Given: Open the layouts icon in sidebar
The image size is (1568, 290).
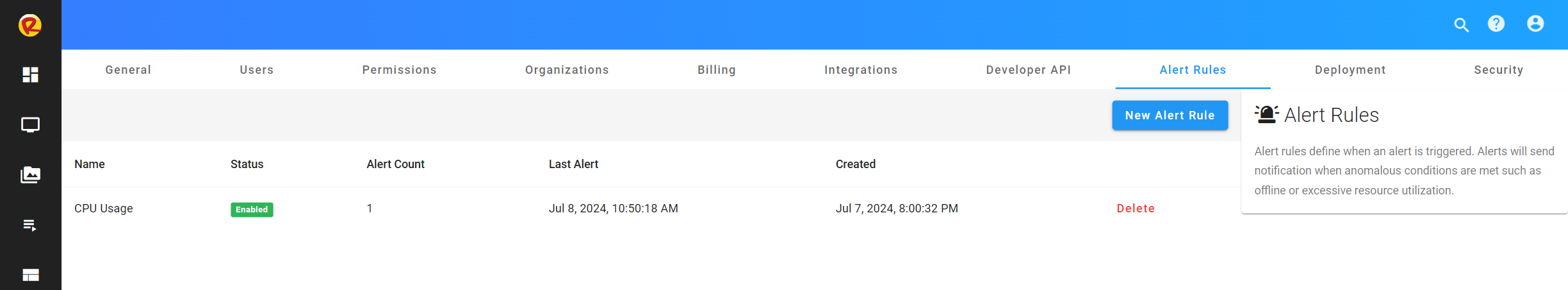Looking at the screenshot, I should (x=30, y=275).
